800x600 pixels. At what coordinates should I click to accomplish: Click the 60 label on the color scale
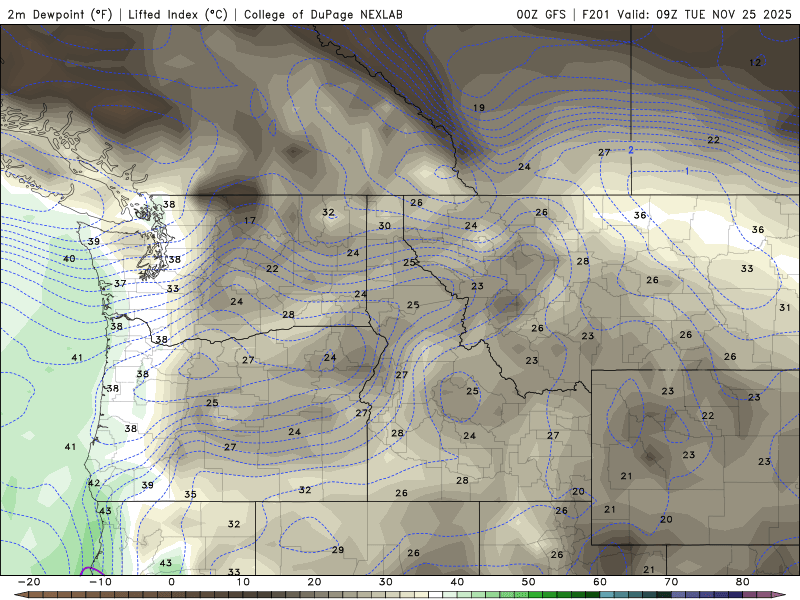coord(600,582)
